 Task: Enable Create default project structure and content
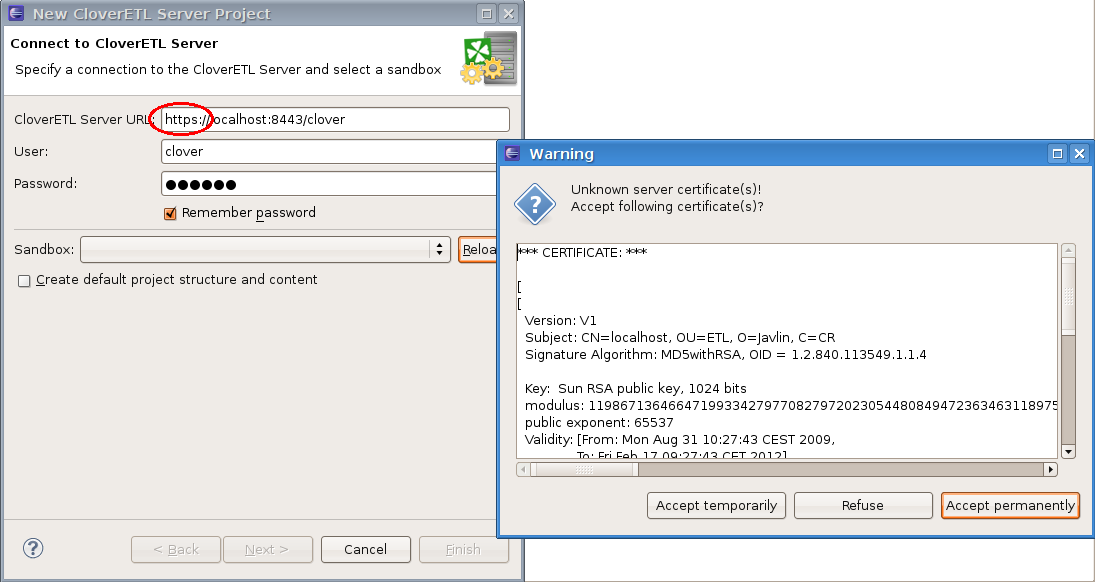coord(23,280)
